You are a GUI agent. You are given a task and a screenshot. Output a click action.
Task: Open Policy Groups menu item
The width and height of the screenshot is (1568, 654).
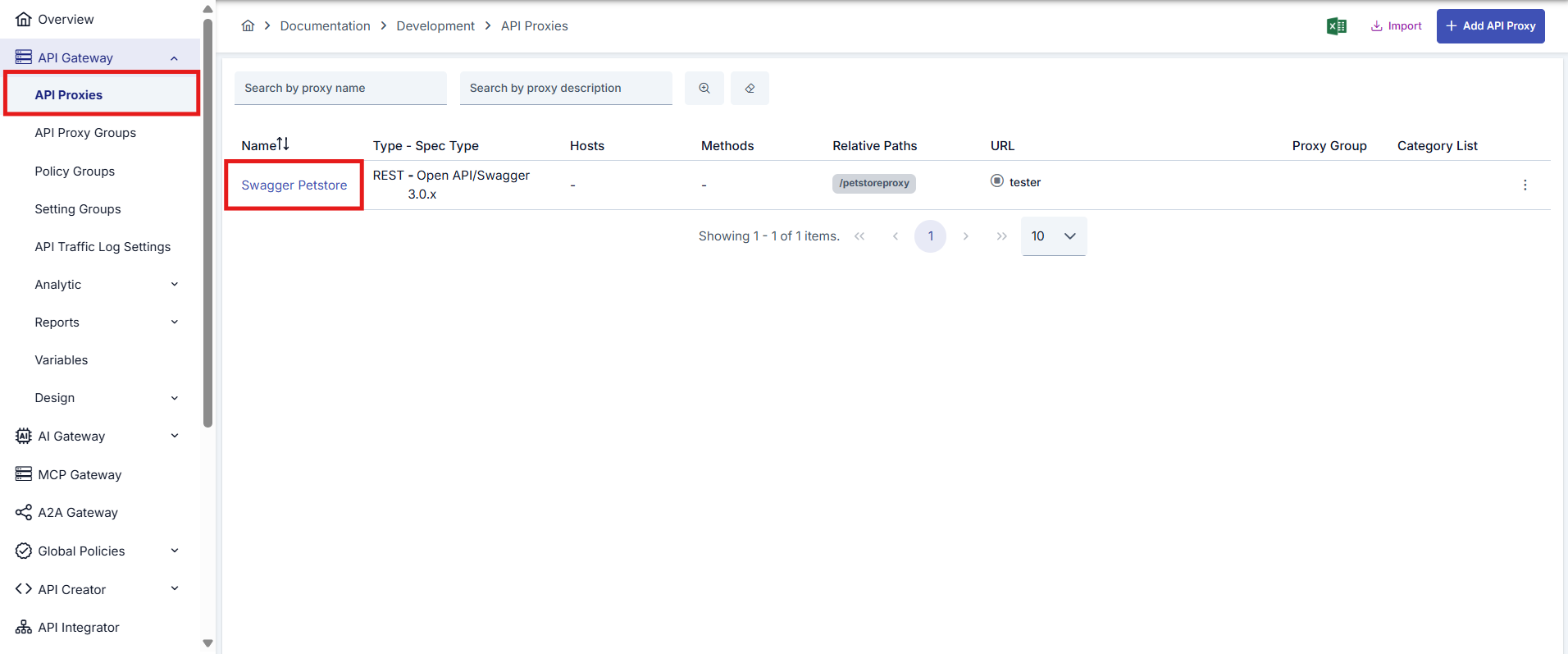tap(75, 172)
